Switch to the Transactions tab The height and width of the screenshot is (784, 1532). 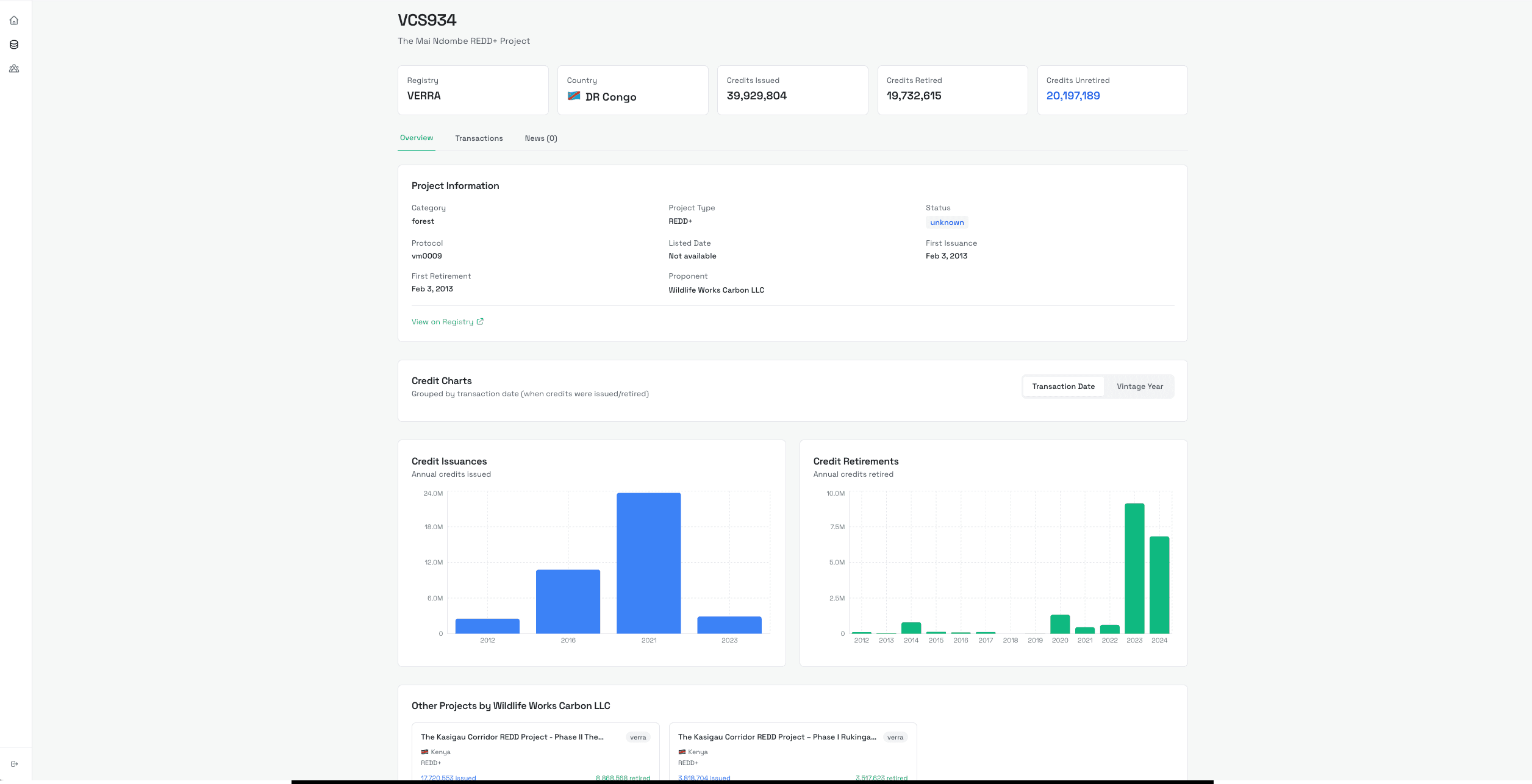coord(479,138)
